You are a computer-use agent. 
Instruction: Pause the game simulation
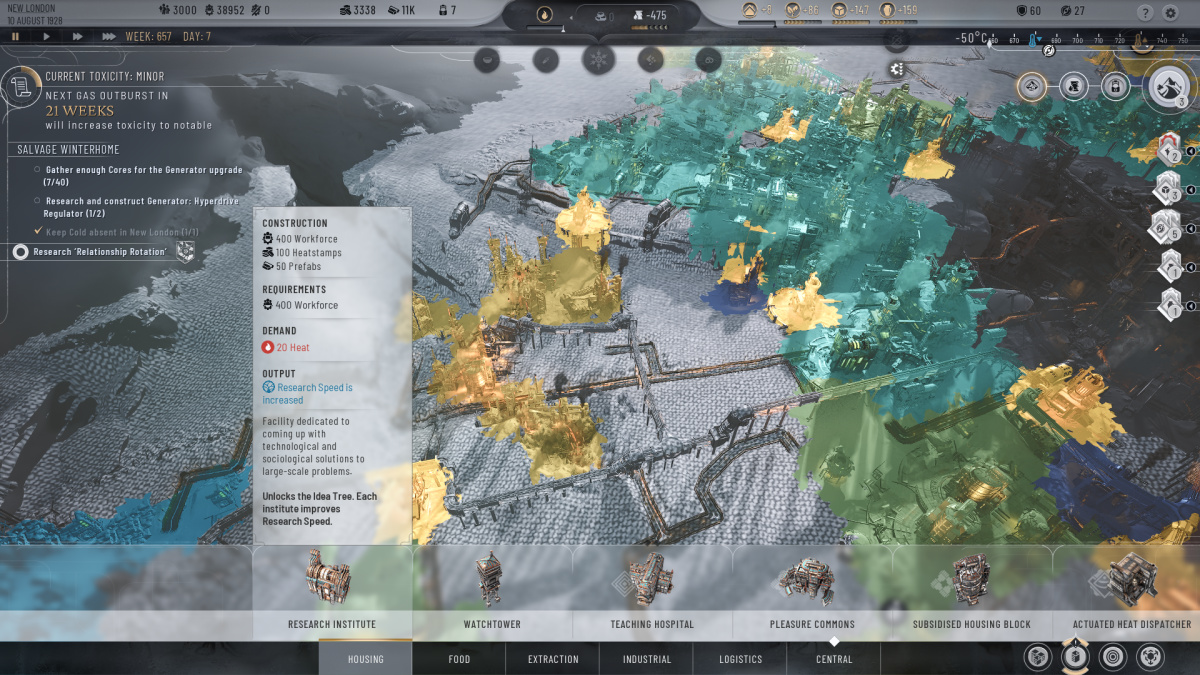[x=15, y=36]
